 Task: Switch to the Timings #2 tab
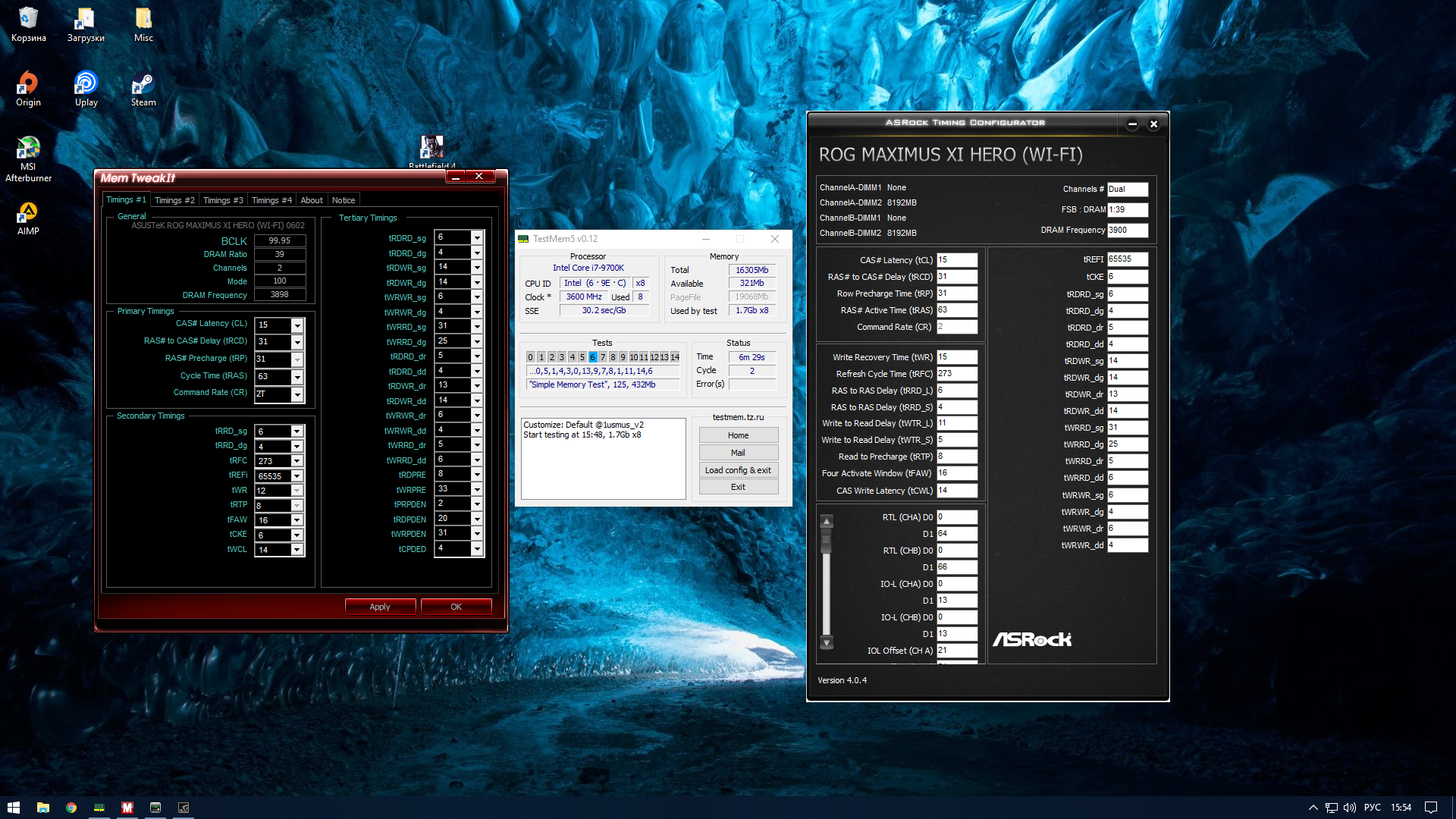(174, 200)
